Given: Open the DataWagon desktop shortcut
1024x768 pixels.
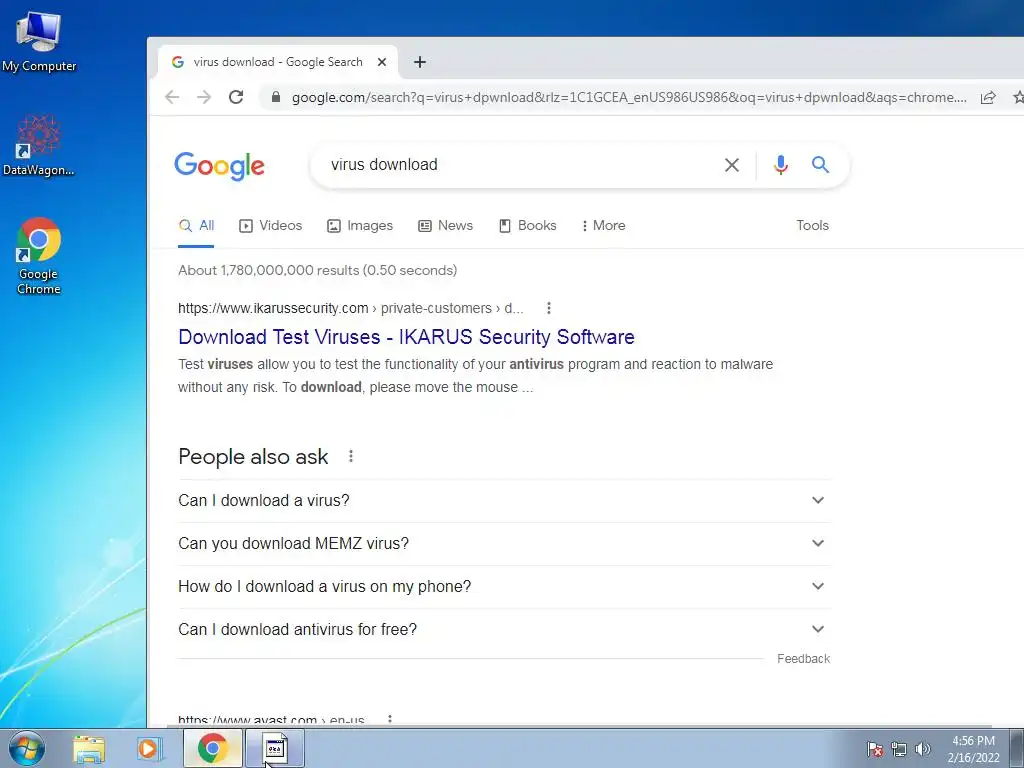Looking at the screenshot, I should point(39,145).
